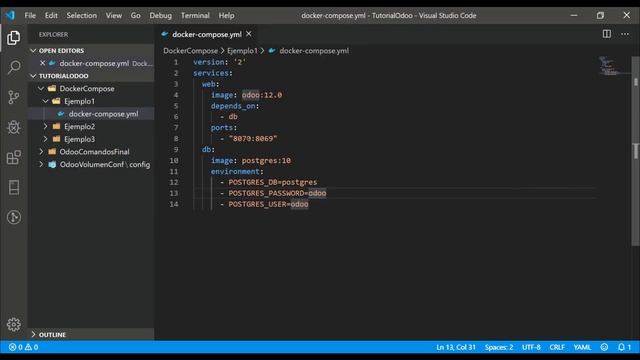Open the File menu
Image resolution: width=640 pixels, height=360 pixels.
[30, 16]
